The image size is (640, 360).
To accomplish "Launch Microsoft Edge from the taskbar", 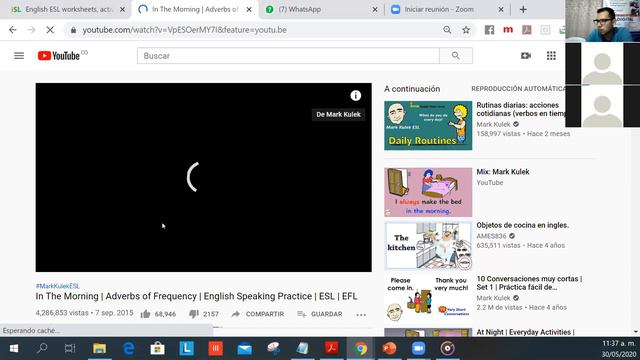I will tap(128, 348).
